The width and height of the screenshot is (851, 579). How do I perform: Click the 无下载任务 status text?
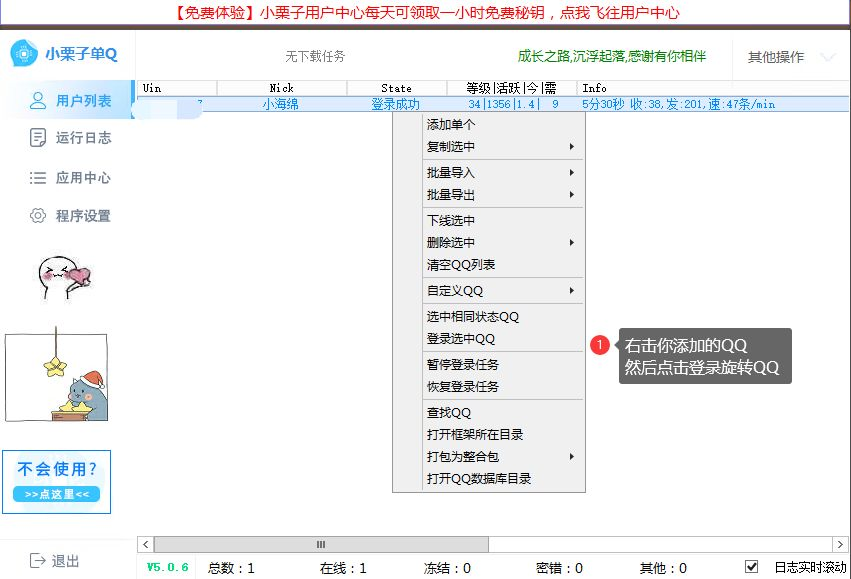pos(315,56)
